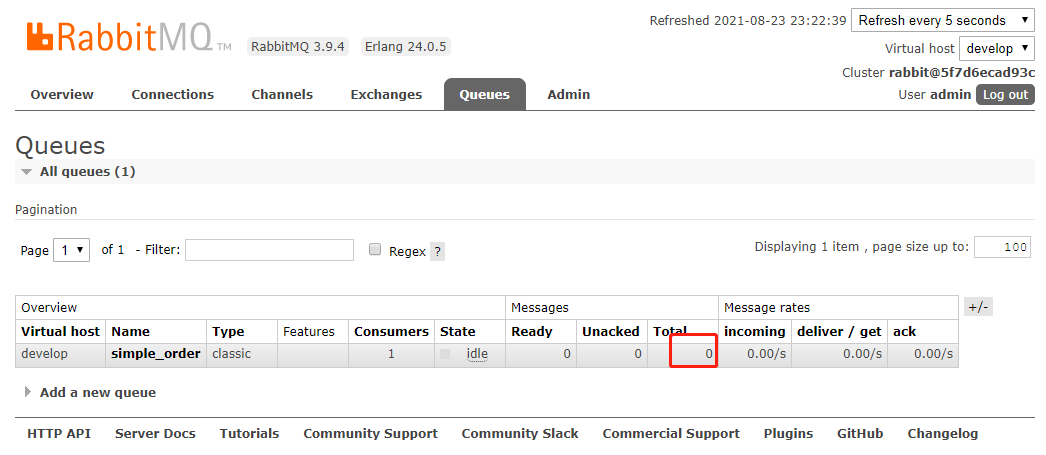Image resolution: width=1046 pixels, height=455 pixels.
Task: Open the HTTP API link
Action: 59,434
